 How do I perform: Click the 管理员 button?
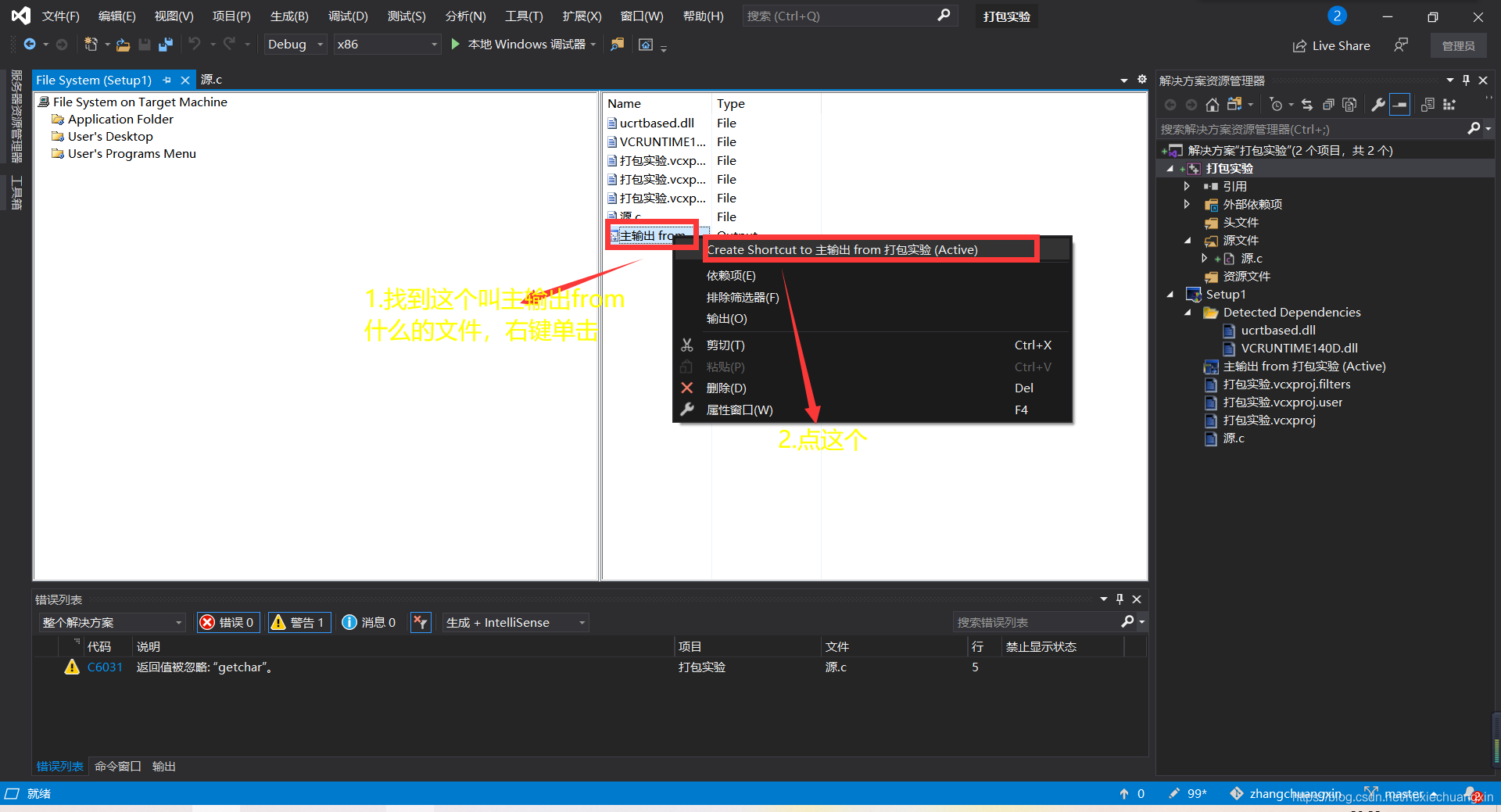coord(1458,46)
